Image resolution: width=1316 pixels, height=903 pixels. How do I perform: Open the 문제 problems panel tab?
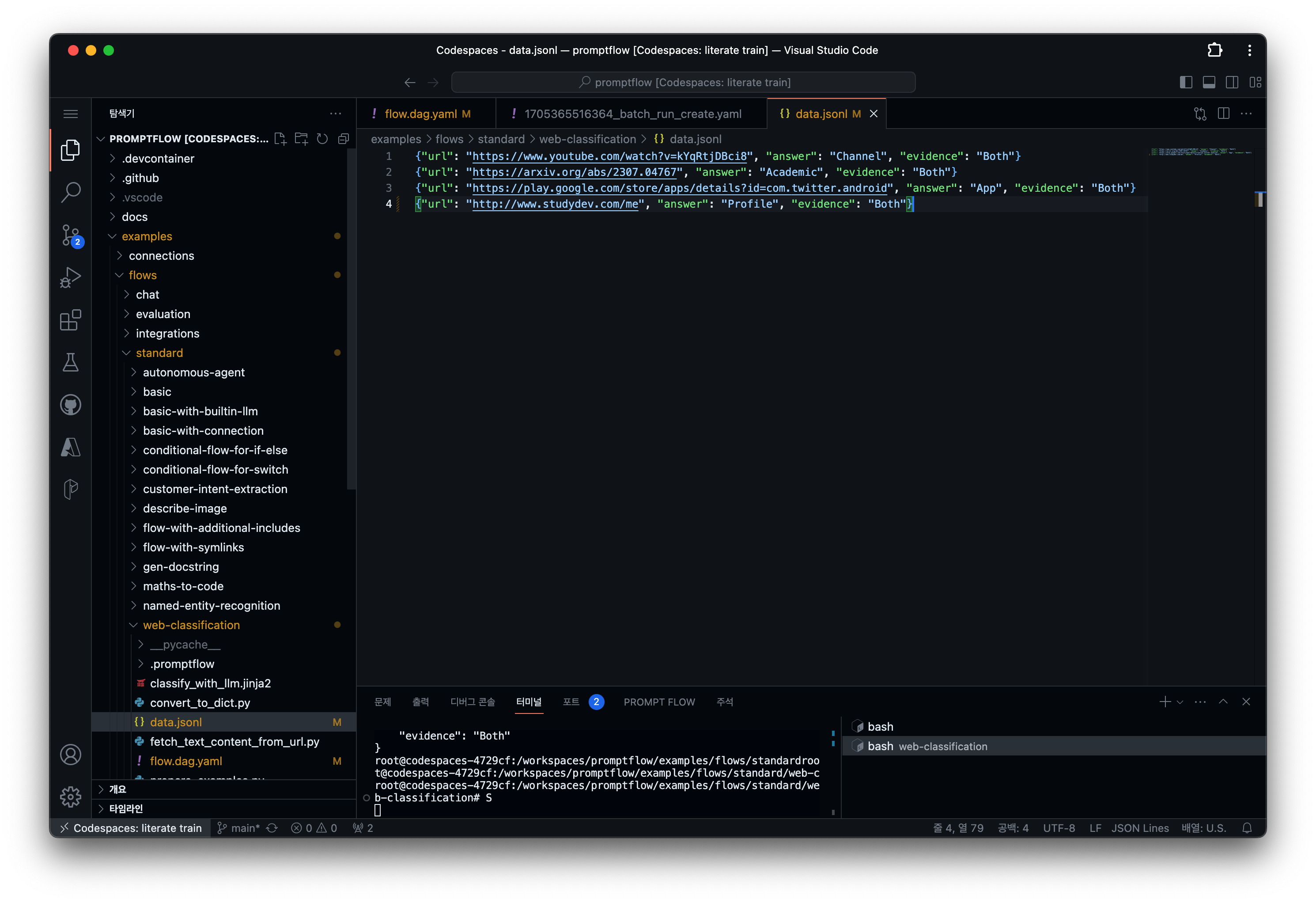383,702
